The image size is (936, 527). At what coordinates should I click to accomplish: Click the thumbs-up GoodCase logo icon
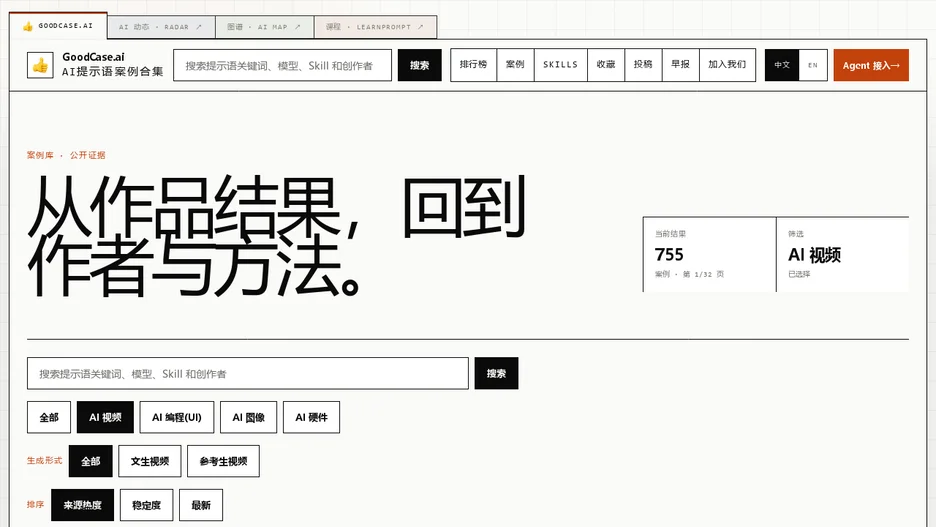[x=40, y=65]
